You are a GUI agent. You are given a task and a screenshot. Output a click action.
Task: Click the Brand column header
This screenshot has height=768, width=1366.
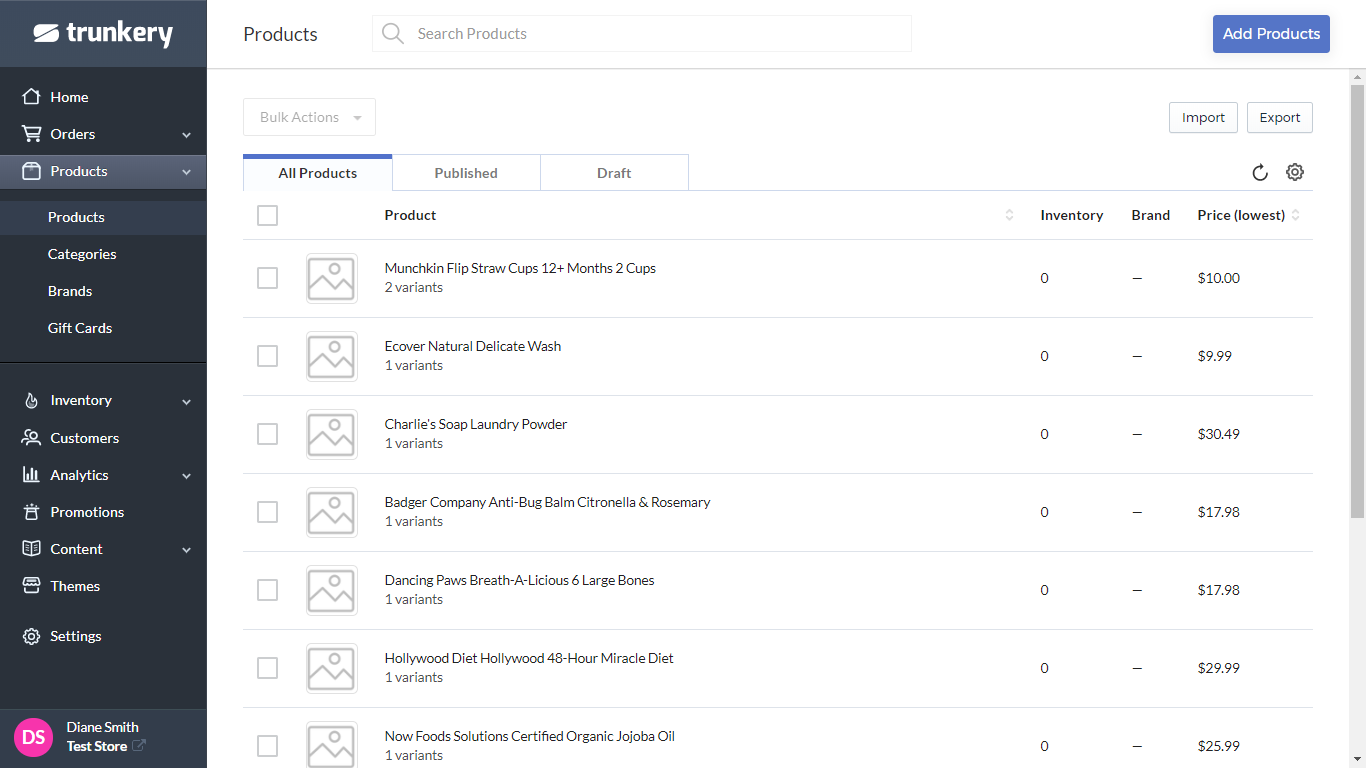(x=1151, y=215)
